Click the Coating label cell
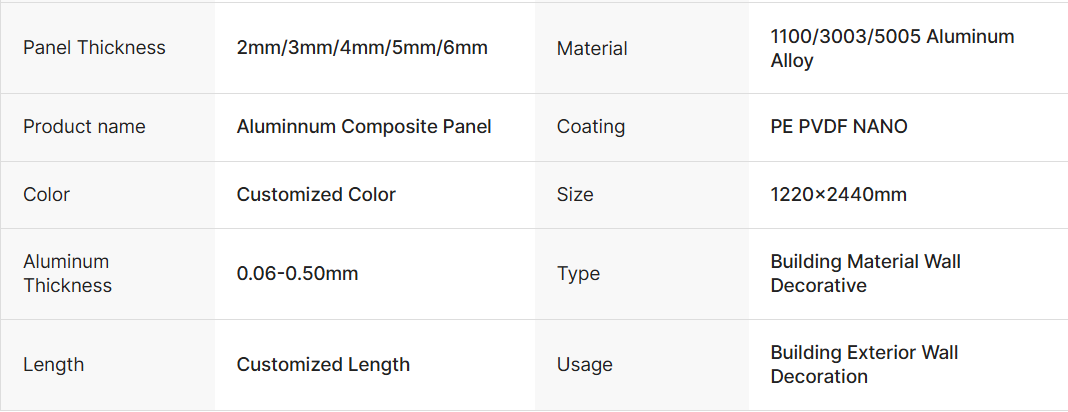 coord(591,127)
